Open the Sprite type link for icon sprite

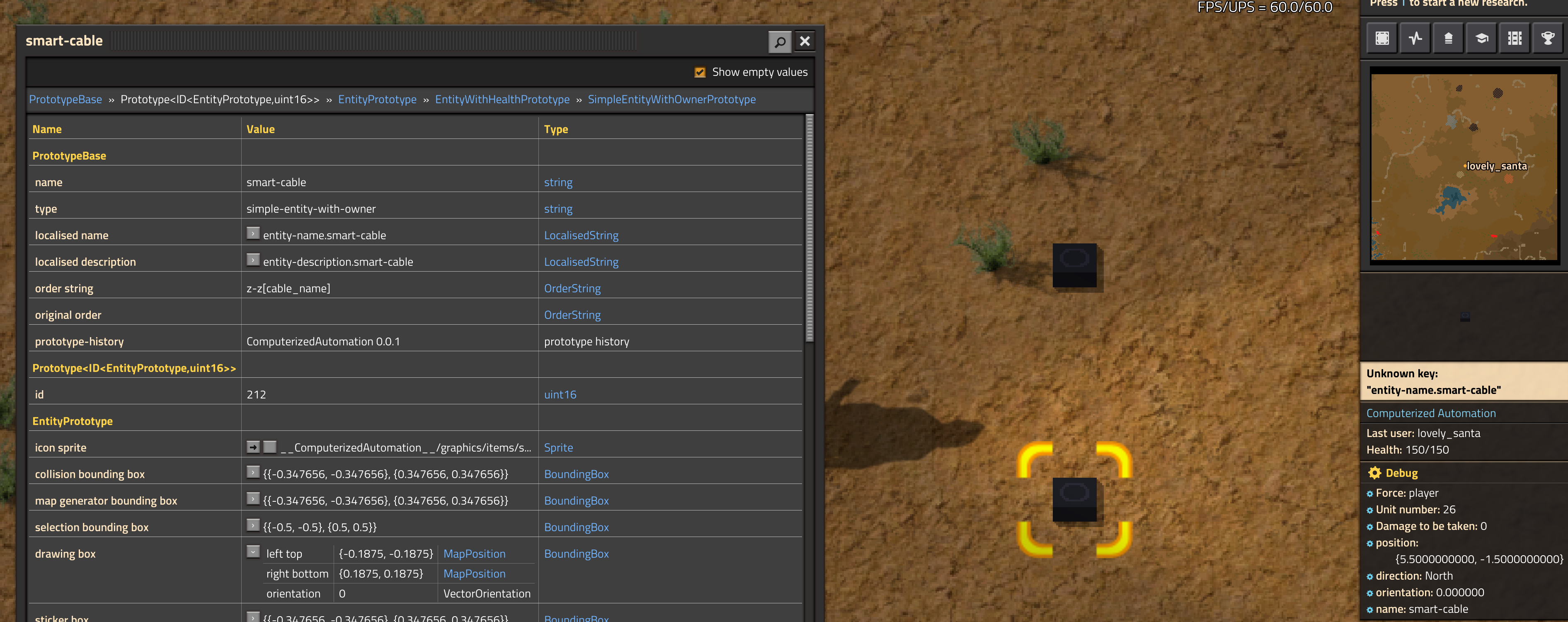tap(558, 448)
